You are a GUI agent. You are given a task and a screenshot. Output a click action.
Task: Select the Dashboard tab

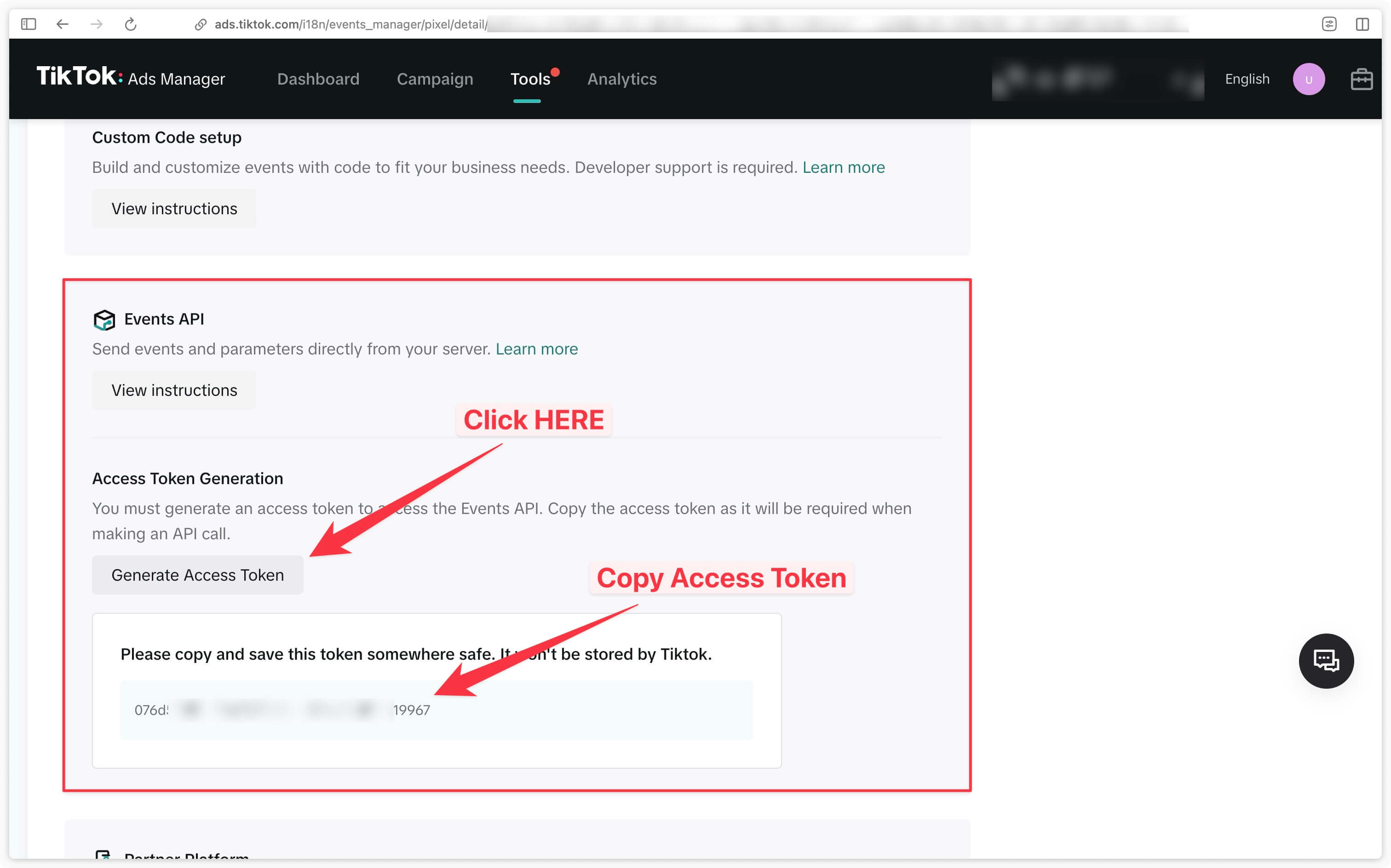[318, 78]
